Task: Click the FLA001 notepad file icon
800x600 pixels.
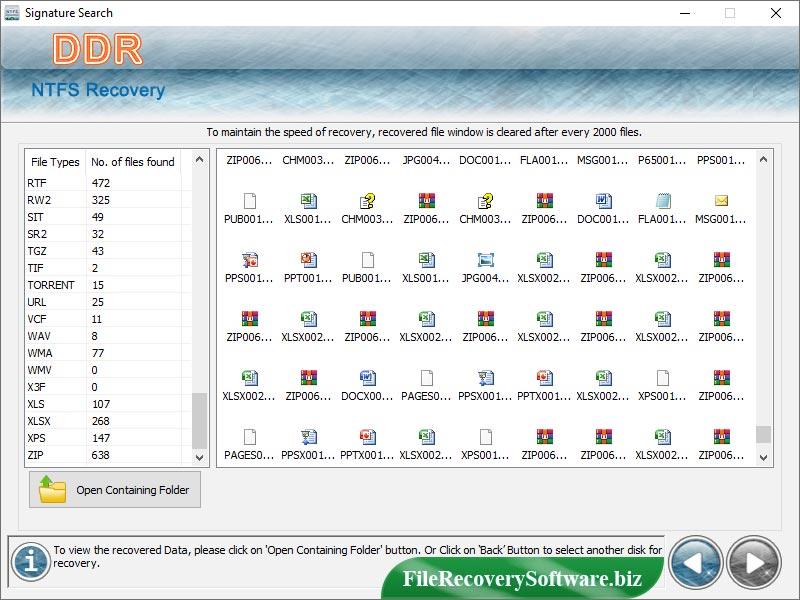Action: pos(662,201)
